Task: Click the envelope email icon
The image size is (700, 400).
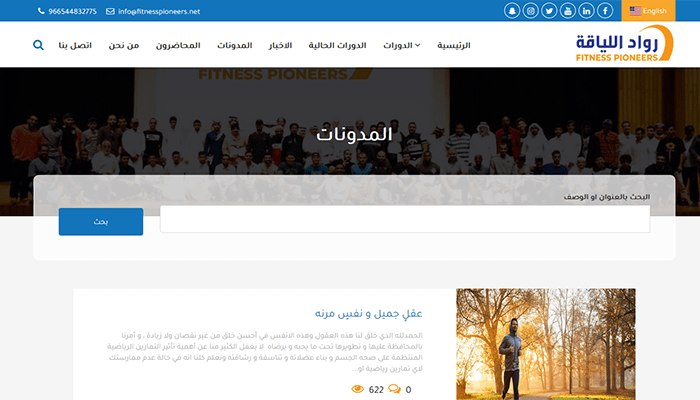Action: 110,11
